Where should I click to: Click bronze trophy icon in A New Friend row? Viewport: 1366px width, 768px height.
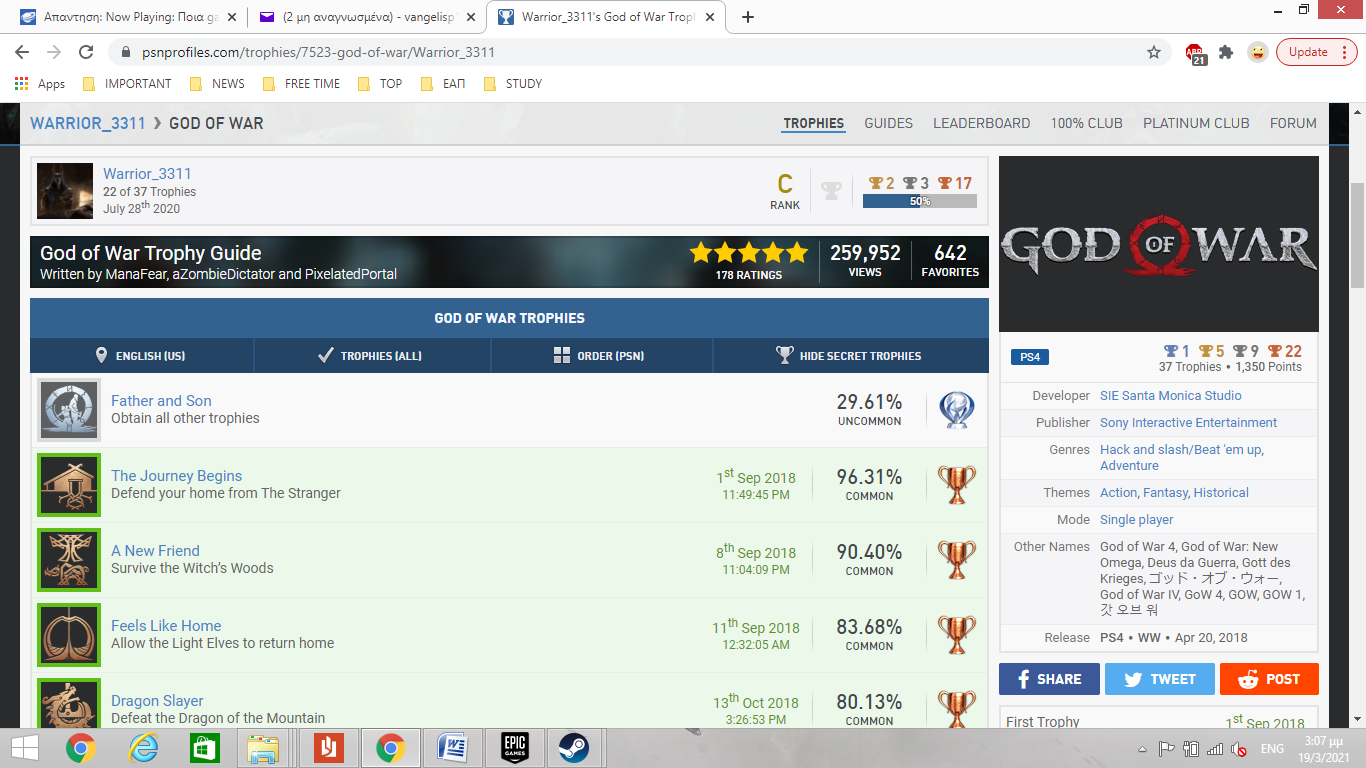click(x=956, y=560)
